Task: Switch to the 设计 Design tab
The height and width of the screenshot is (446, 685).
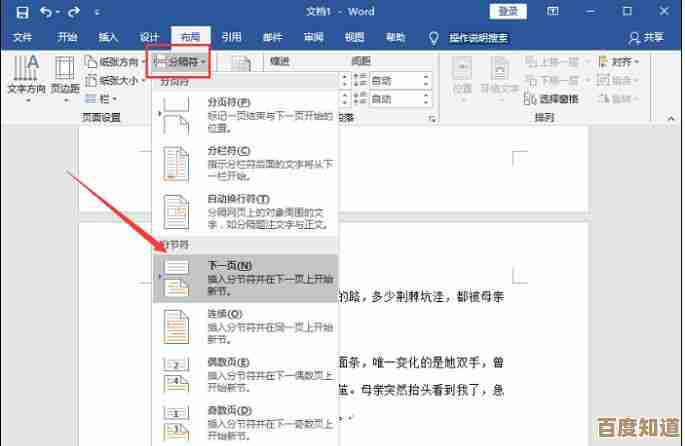Action: [149, 38]
